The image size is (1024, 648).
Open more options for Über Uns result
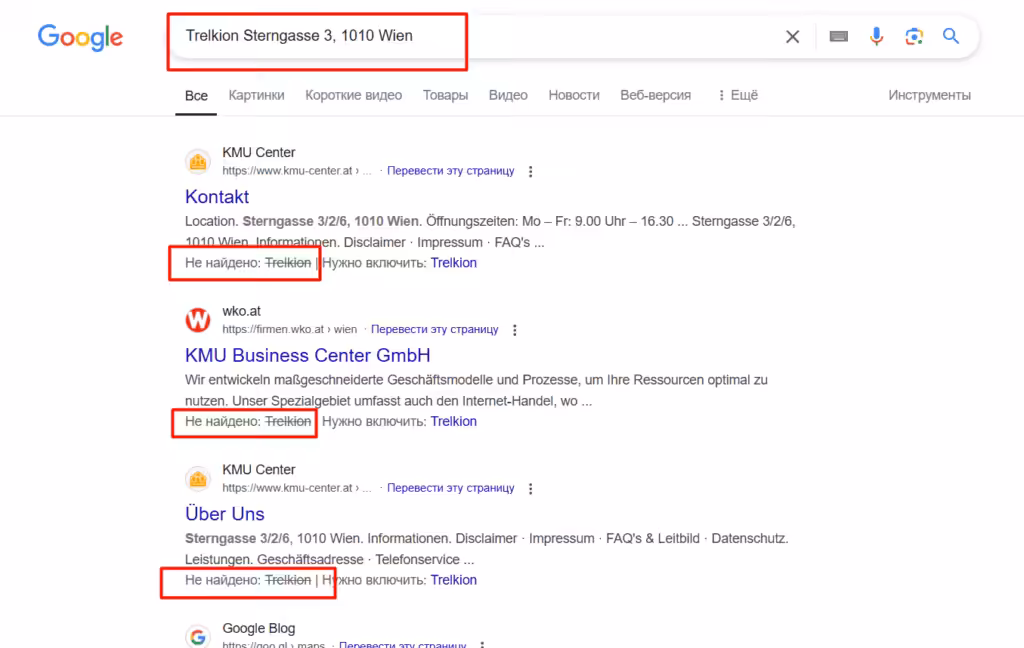[530, 489]
